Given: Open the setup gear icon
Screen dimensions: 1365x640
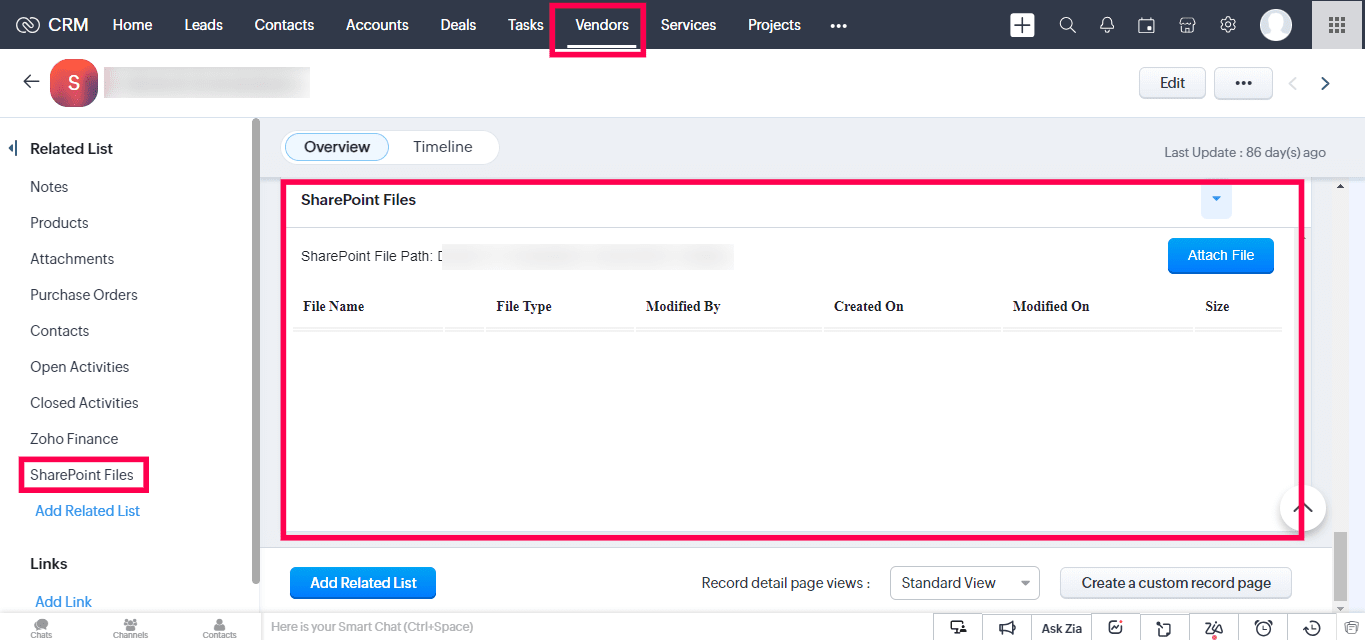Looking at the screenshot, I should point(1228,25).
